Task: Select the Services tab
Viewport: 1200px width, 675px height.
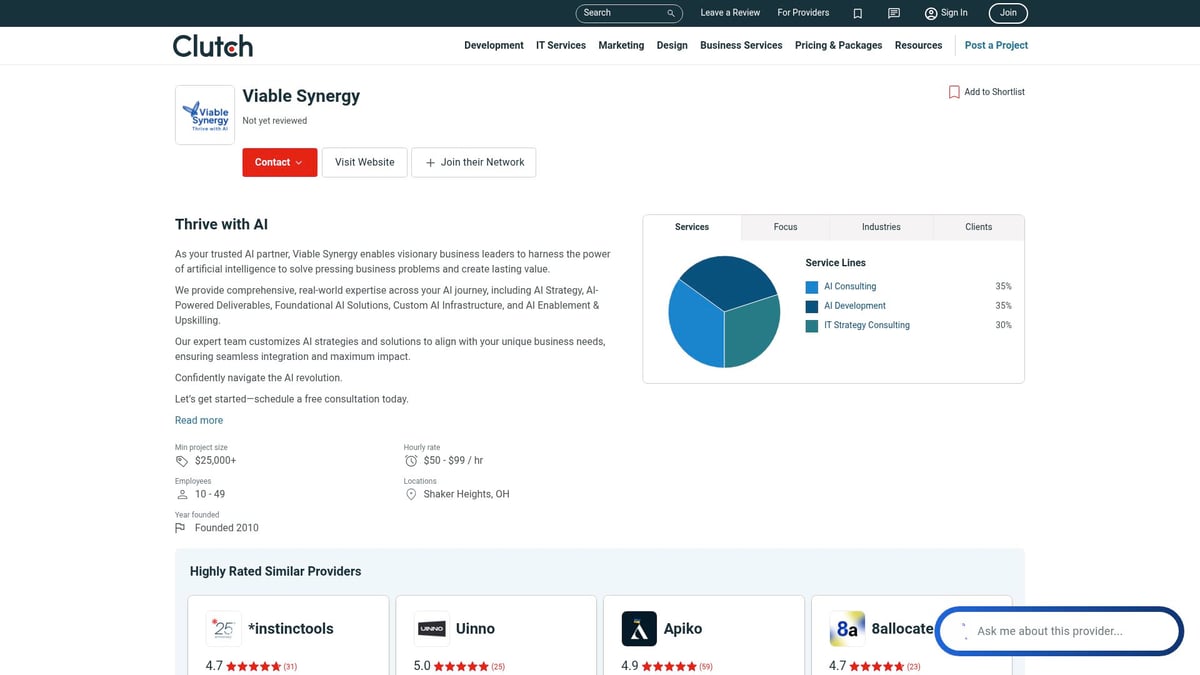Action: point(692,227)
